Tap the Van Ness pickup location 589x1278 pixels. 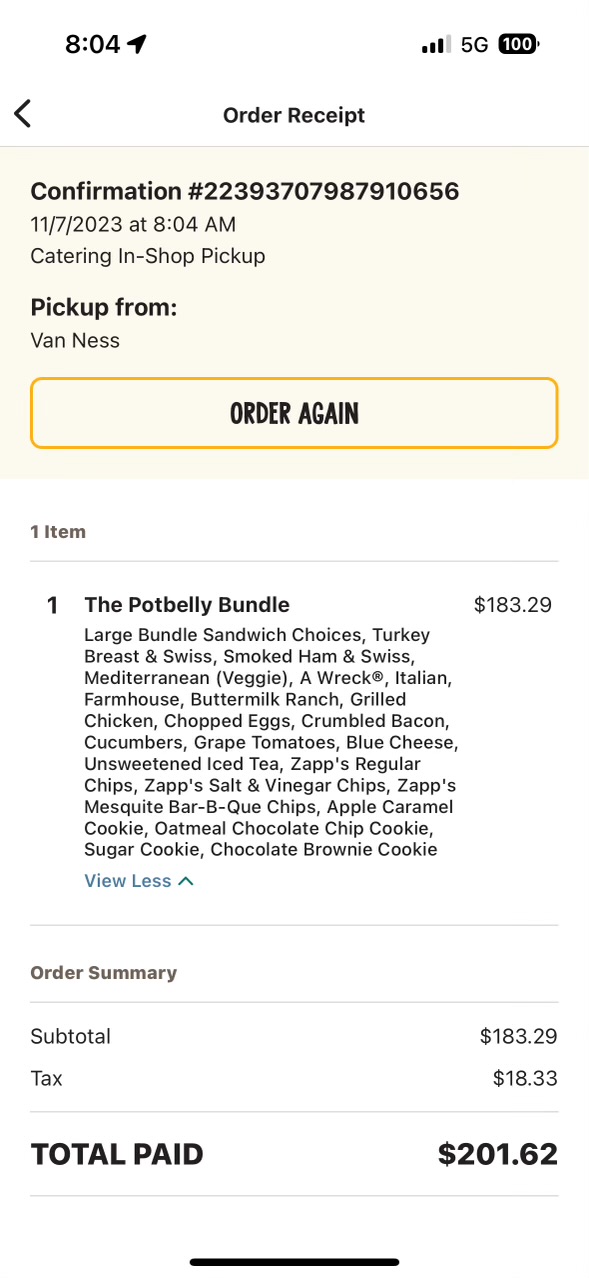point(75,340)
